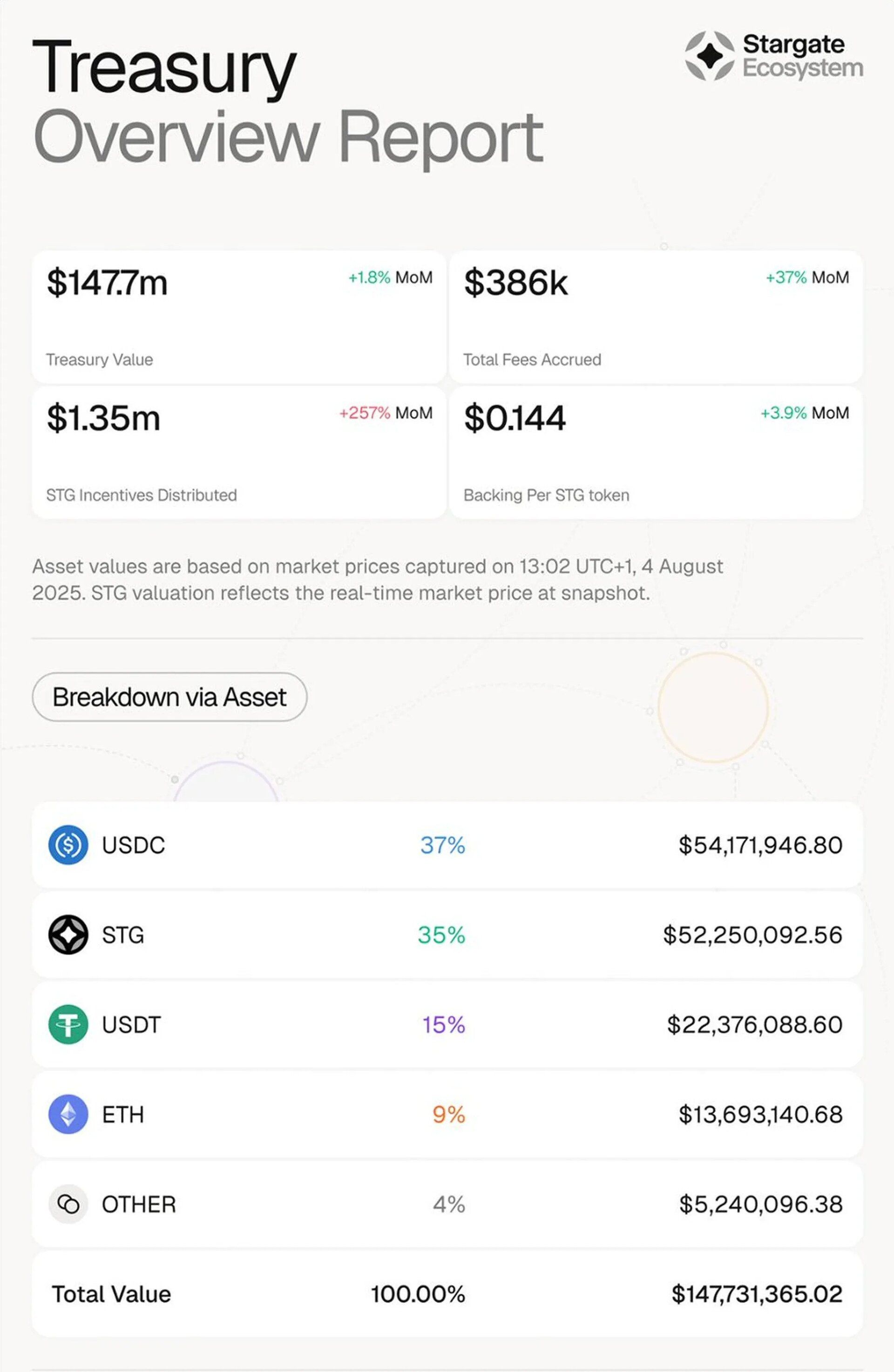Click the STG 35% percentage
The image size is (894, 1372).
[x=441, y=935]
